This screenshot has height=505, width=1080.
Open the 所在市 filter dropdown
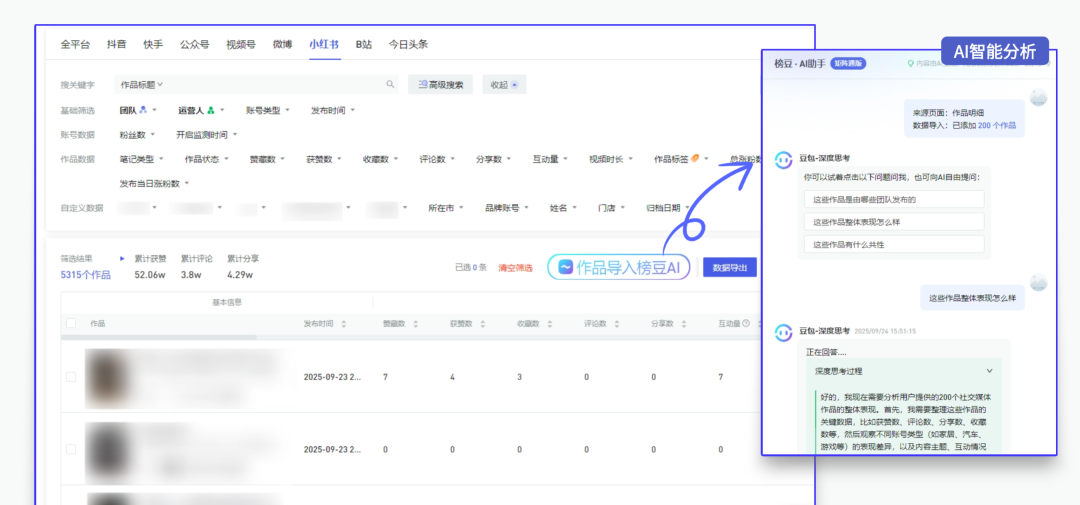(446, 207)
